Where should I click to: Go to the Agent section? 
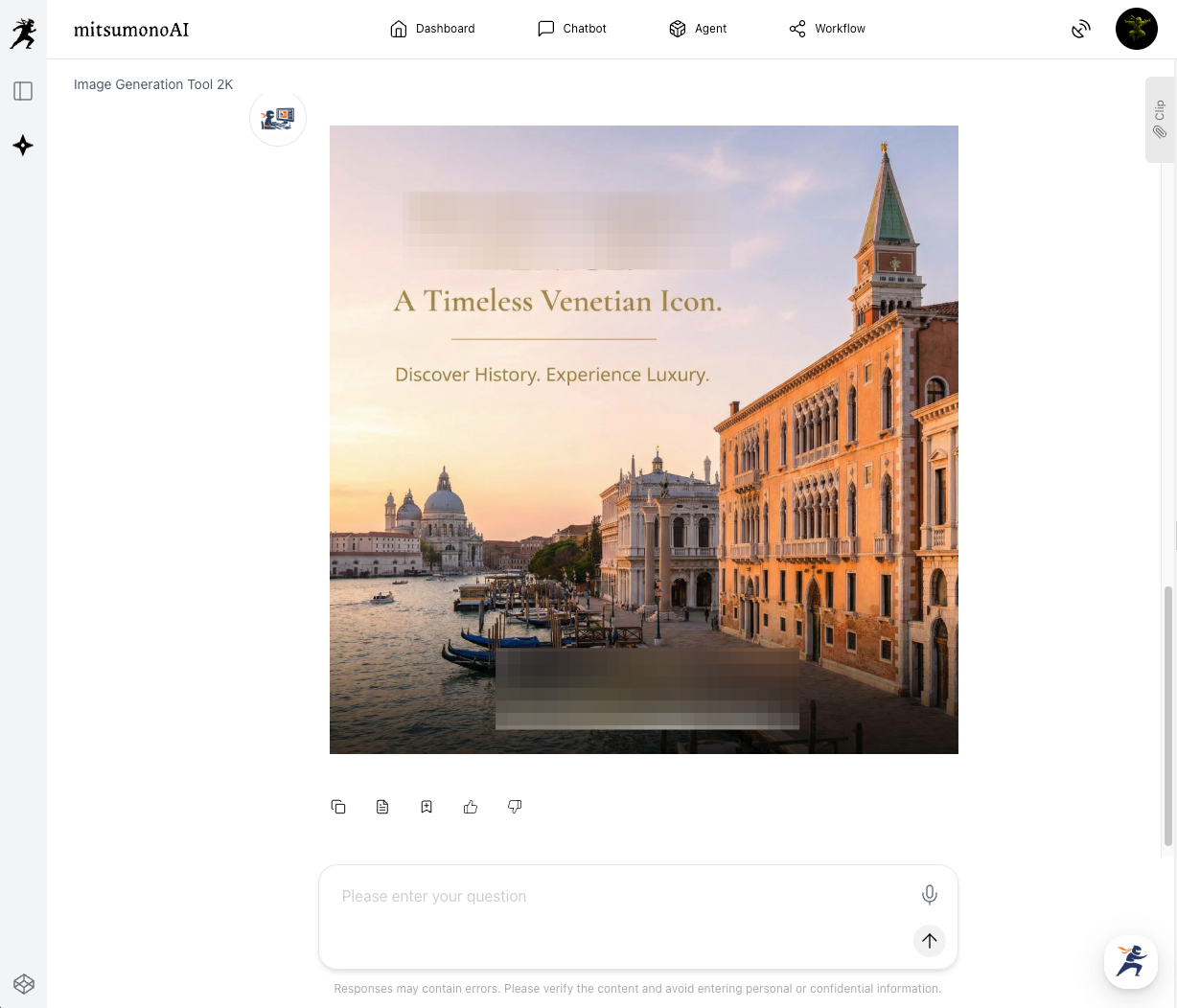point(698,29)
